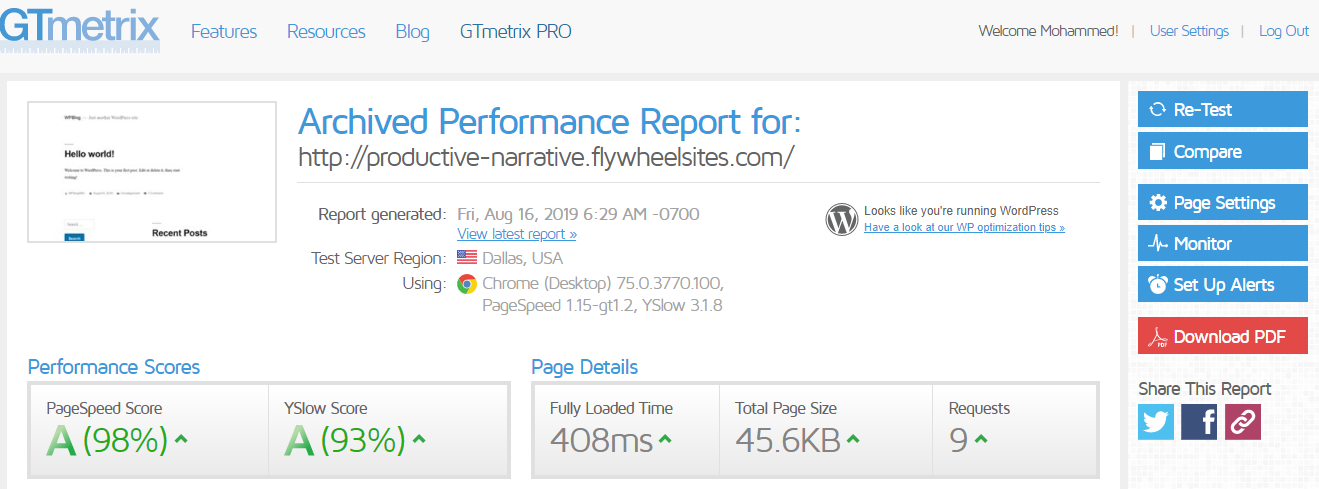Viewport: 1319px width, 489px height.
Task: Open Page Settings button
Action: (1223, 203)
